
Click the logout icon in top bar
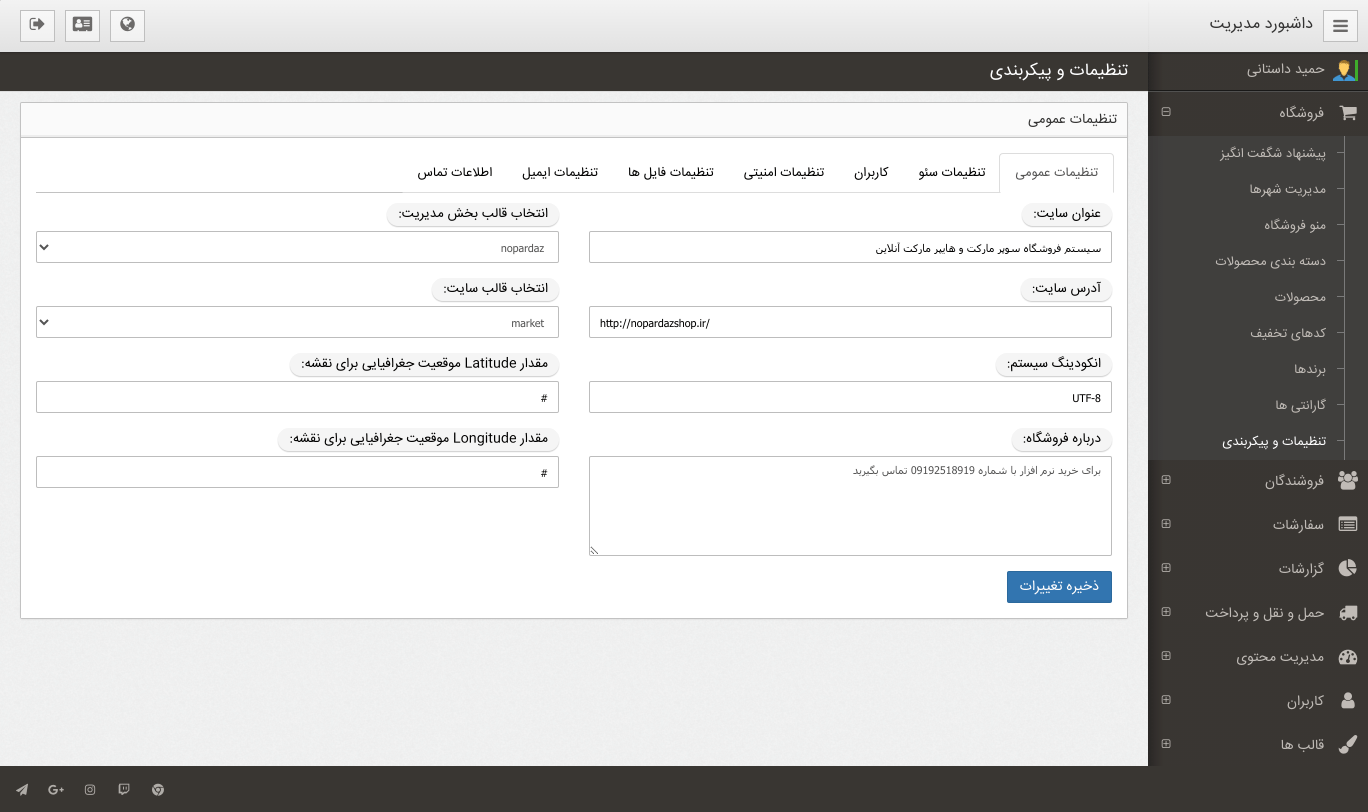(37, 25)
